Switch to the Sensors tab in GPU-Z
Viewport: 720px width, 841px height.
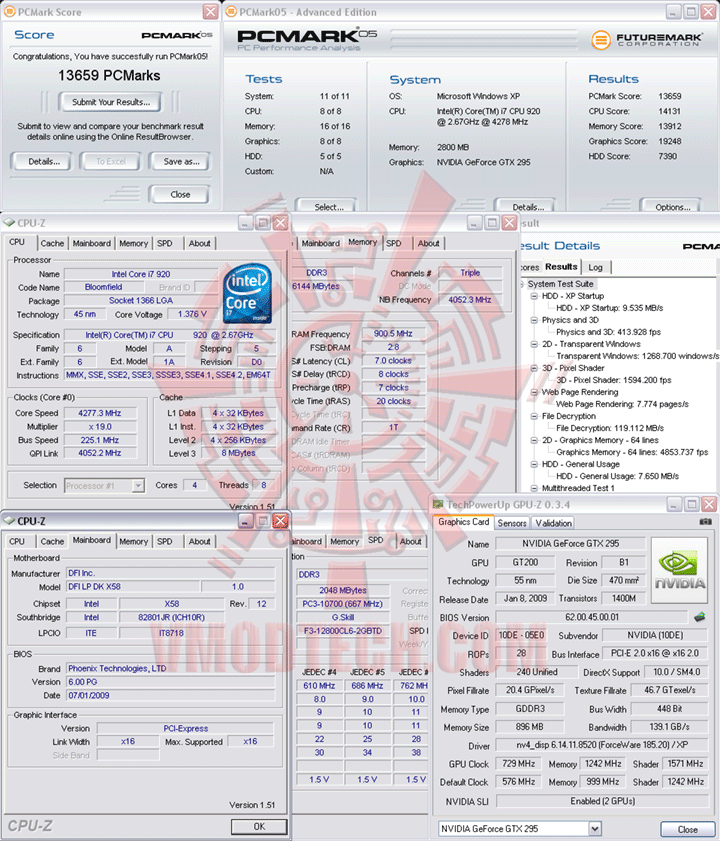point(512,523)
